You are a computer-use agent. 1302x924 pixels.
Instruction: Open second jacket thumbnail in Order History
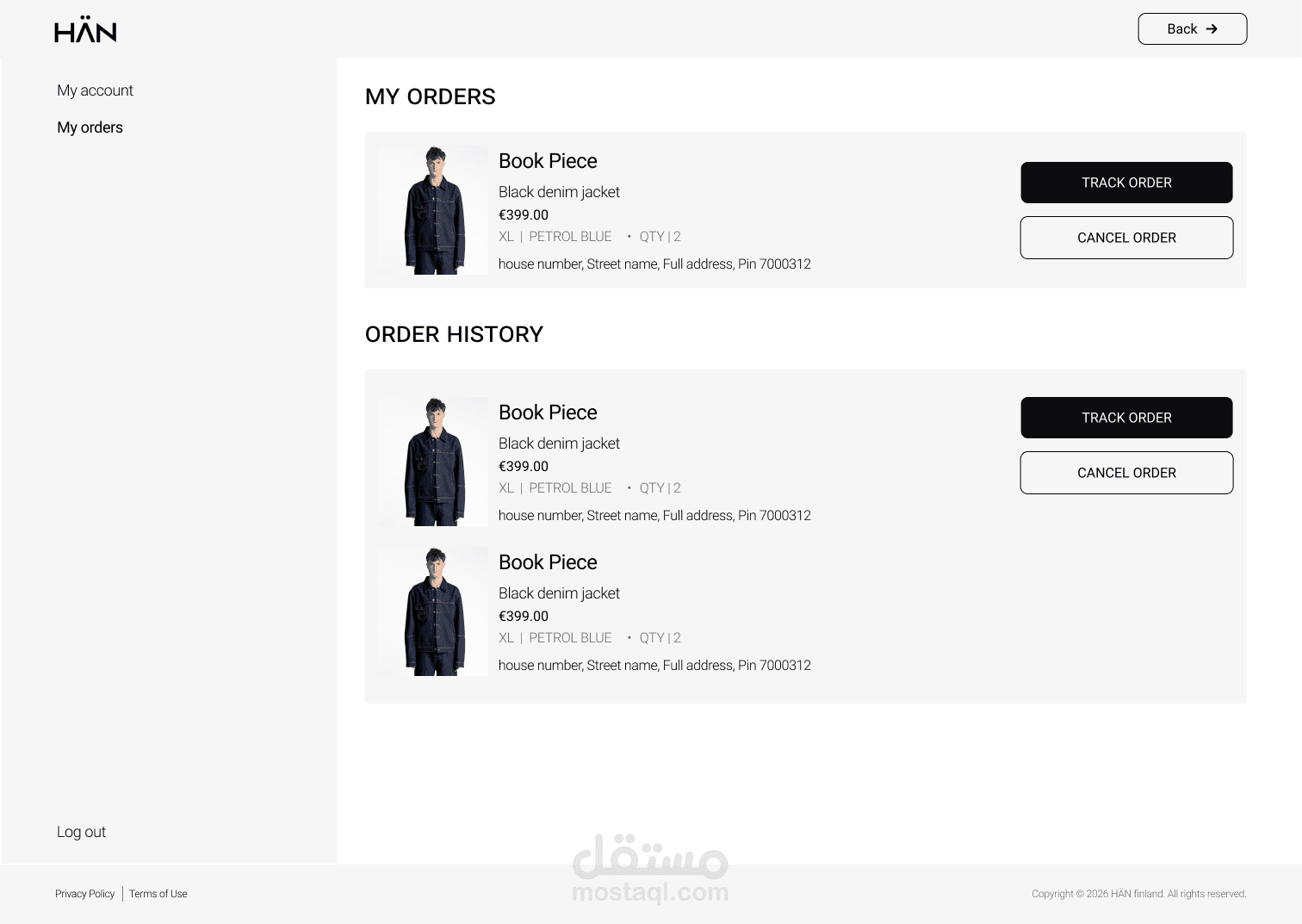click(x=433, y=611)
